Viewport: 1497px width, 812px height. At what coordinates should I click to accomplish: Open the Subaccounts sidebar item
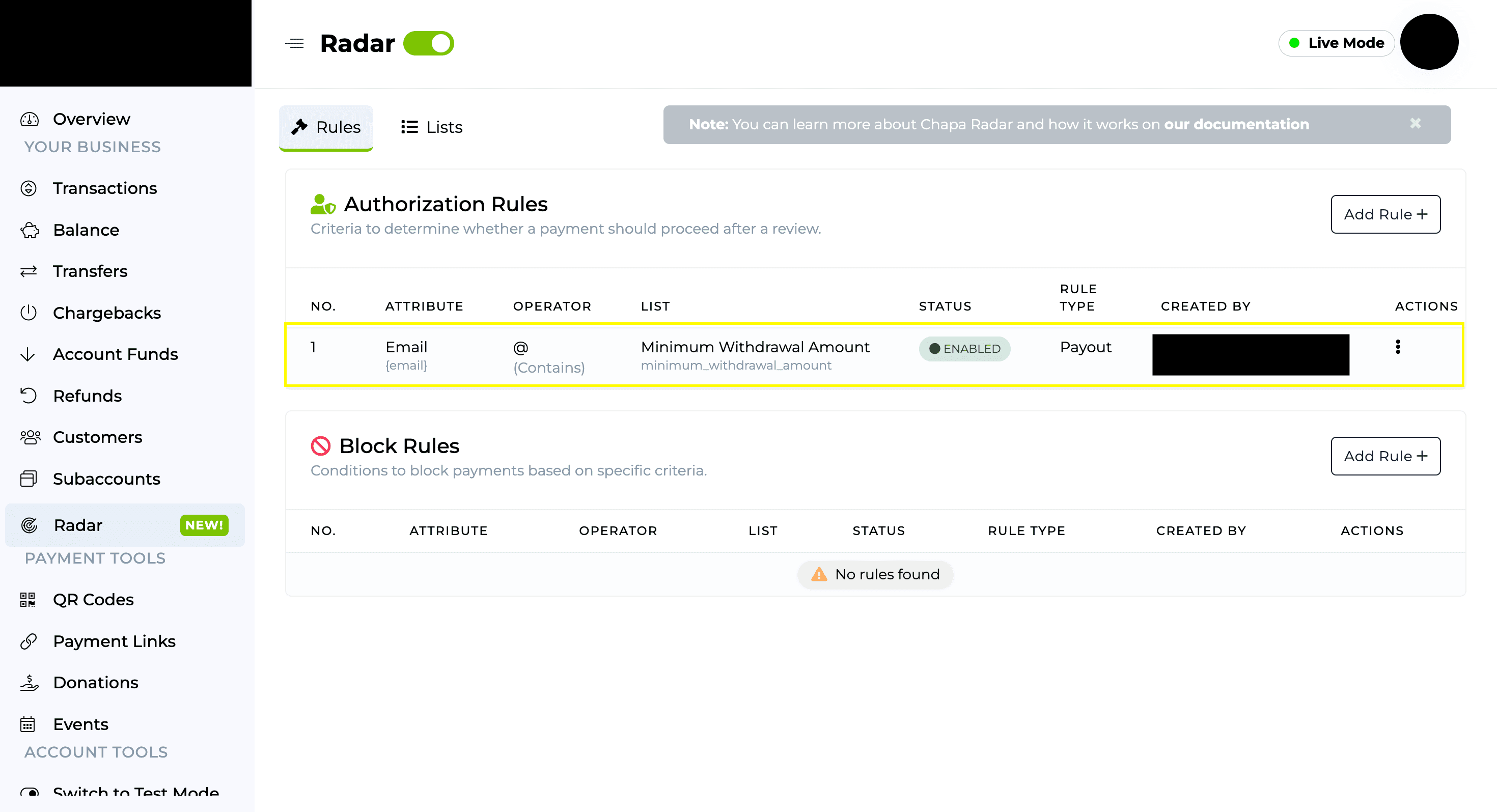(x=106, y=479)
